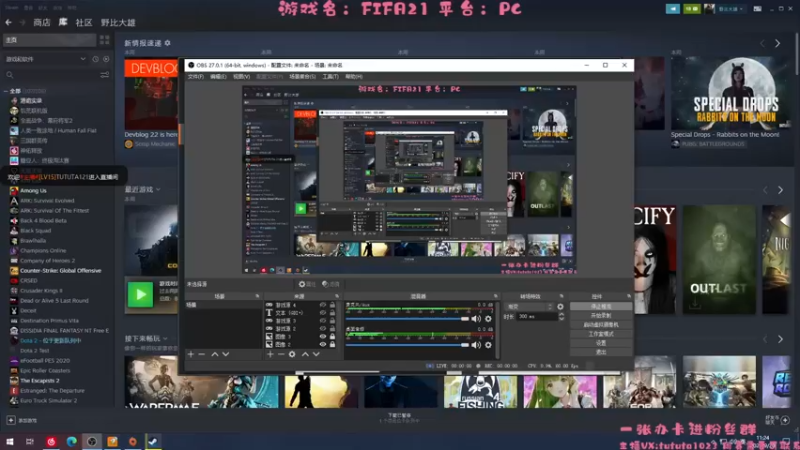Open the OBS 视图(V) menu
The width and height of the screenshot is (800, 450).
click(x=241, y=77)
